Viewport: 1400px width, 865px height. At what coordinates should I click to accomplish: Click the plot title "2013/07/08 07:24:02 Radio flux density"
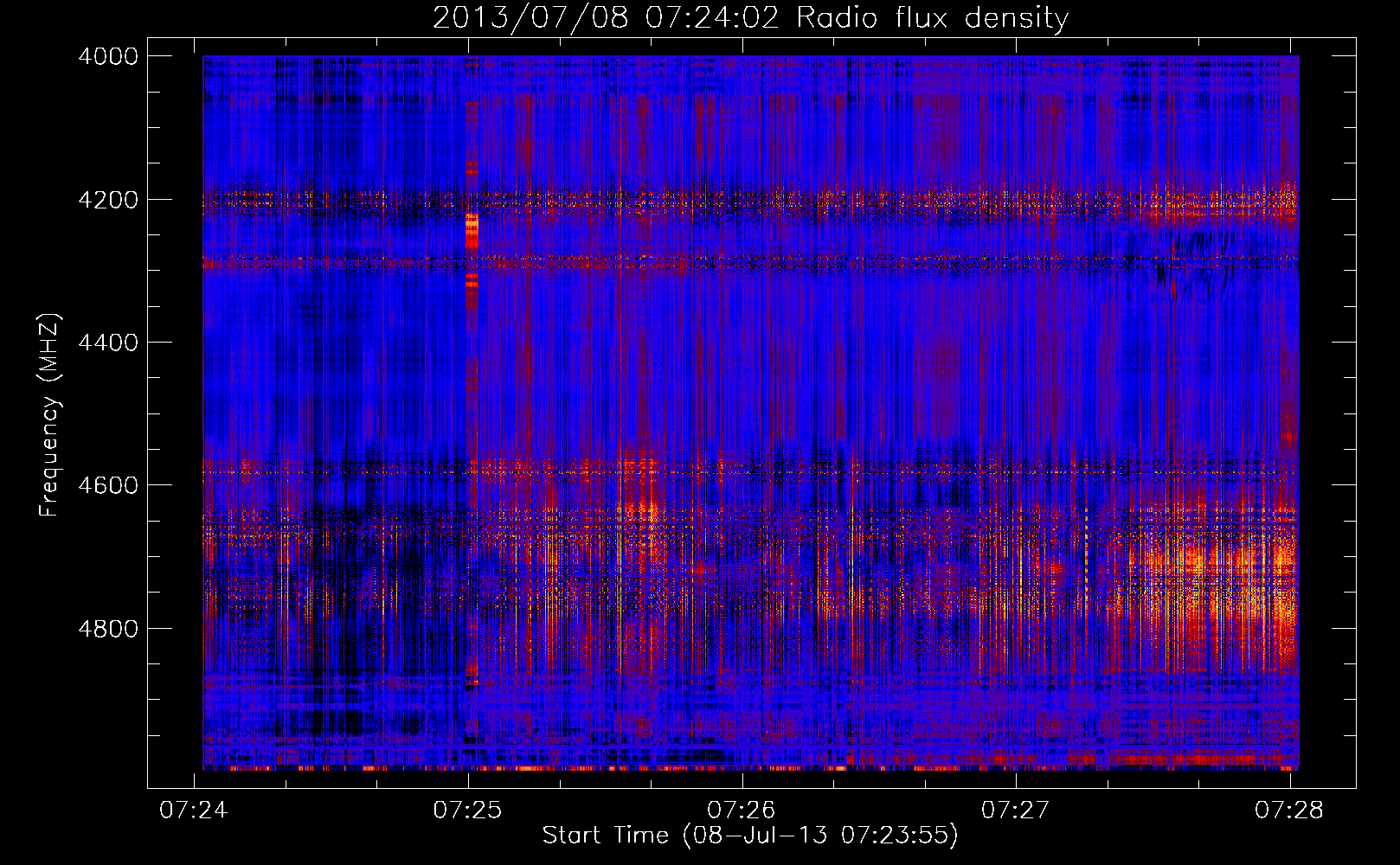pos(750,18)
